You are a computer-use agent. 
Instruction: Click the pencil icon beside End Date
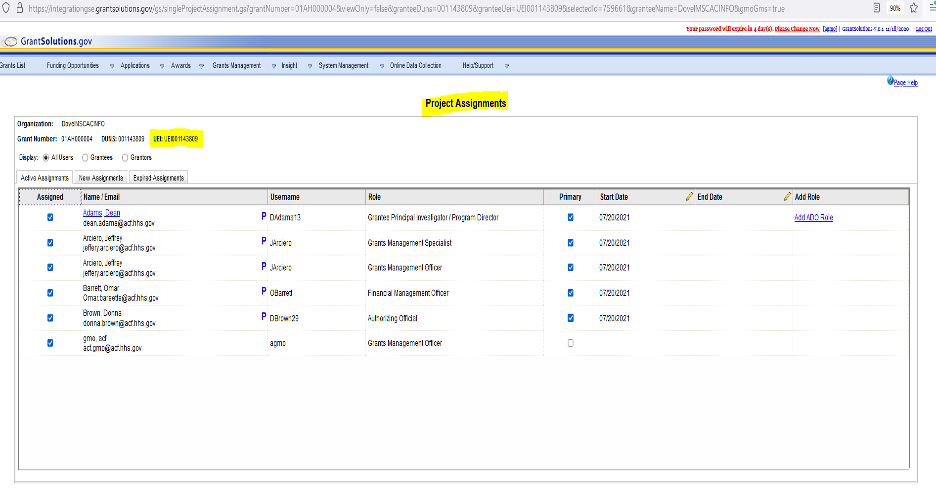[x=690, y=197]
